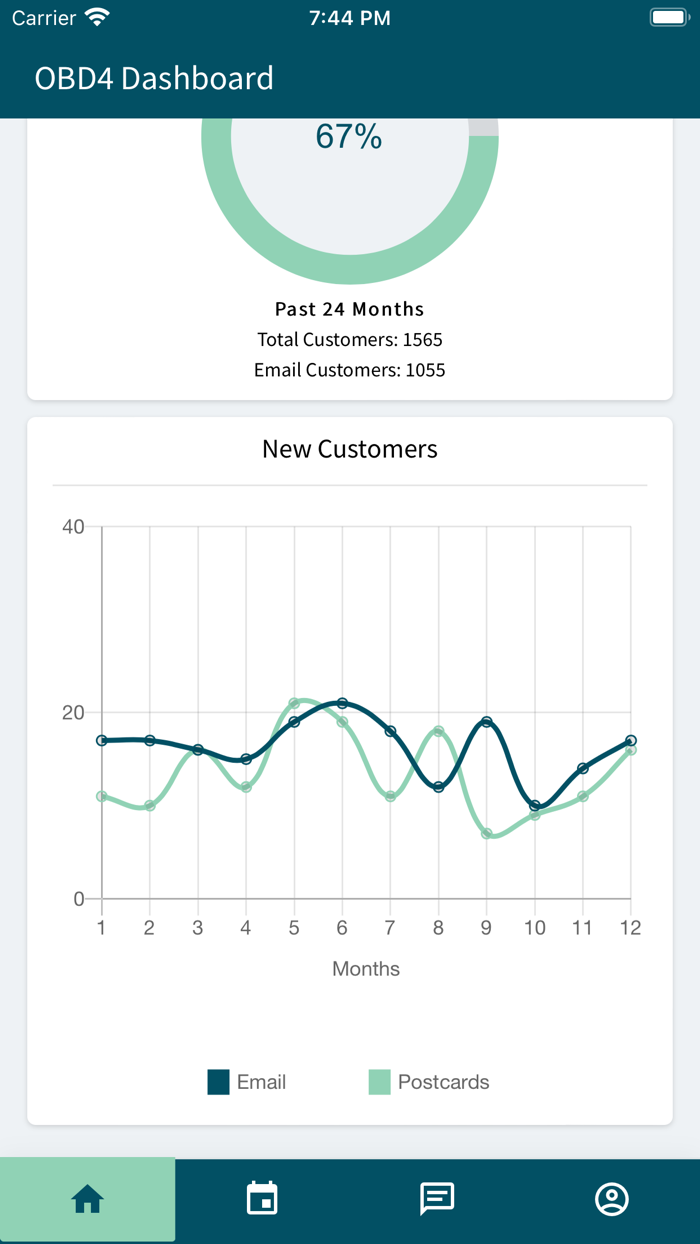Select the Home icon in bottom navigation

coord(88,1199)
